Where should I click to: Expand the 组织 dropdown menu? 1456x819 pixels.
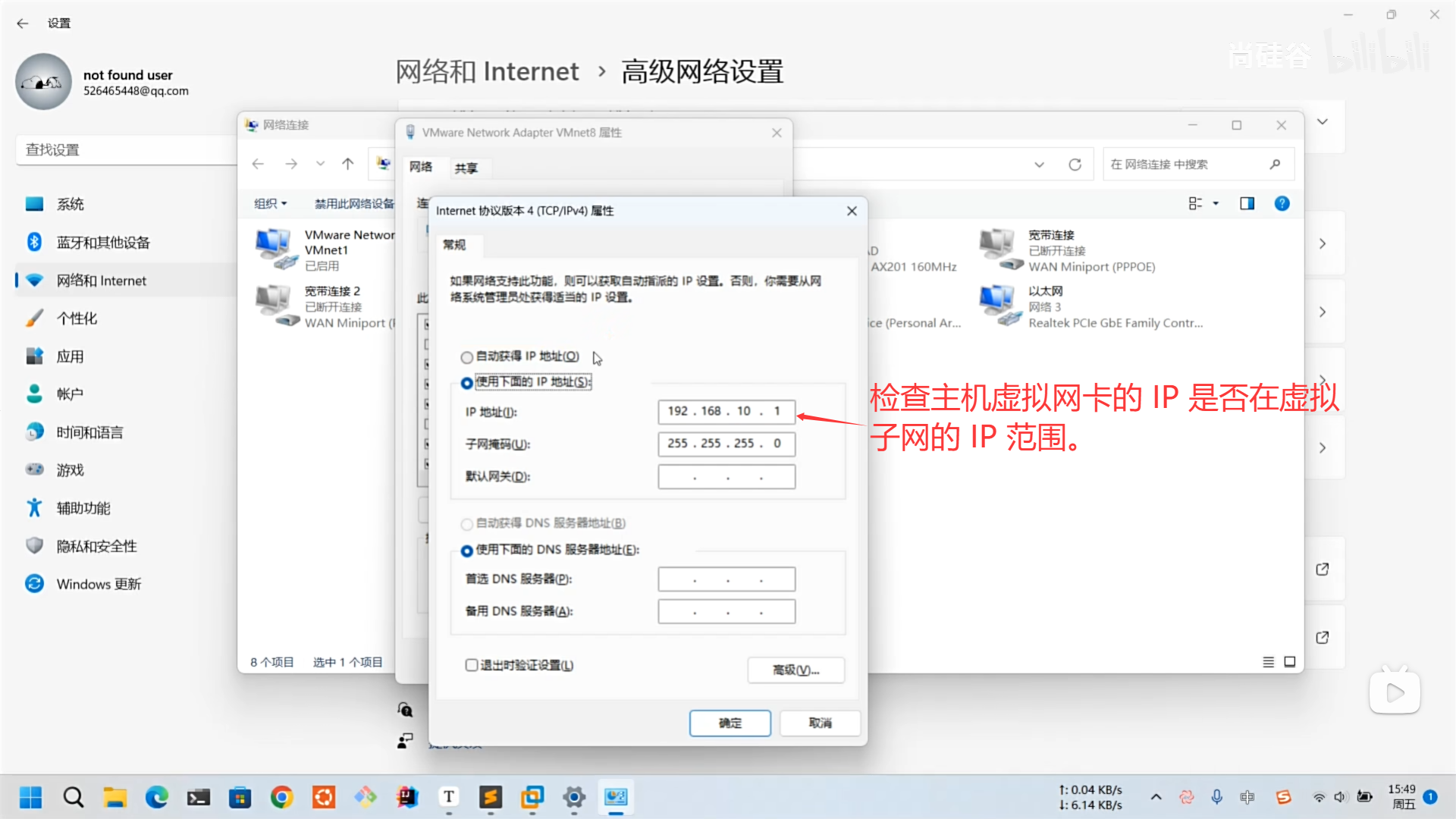pyautogui.click(x=270, y=203)
